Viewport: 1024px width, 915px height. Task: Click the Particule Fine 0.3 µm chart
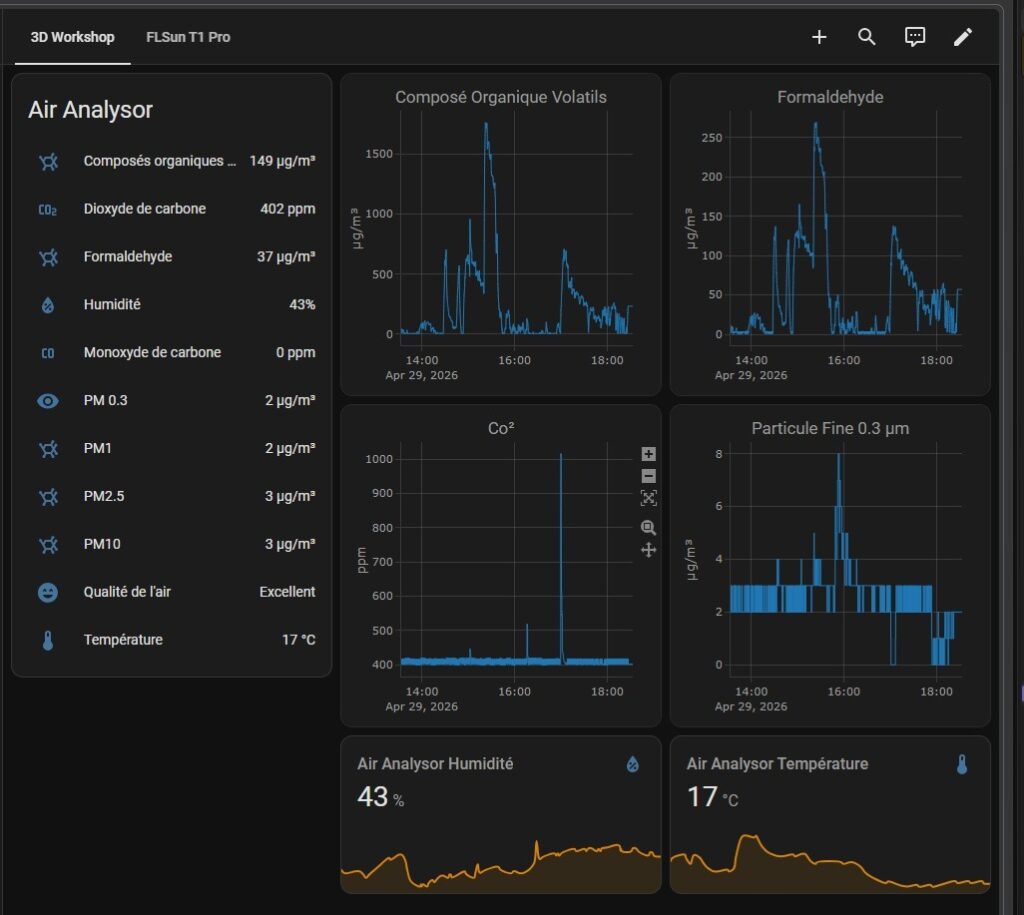830,566
